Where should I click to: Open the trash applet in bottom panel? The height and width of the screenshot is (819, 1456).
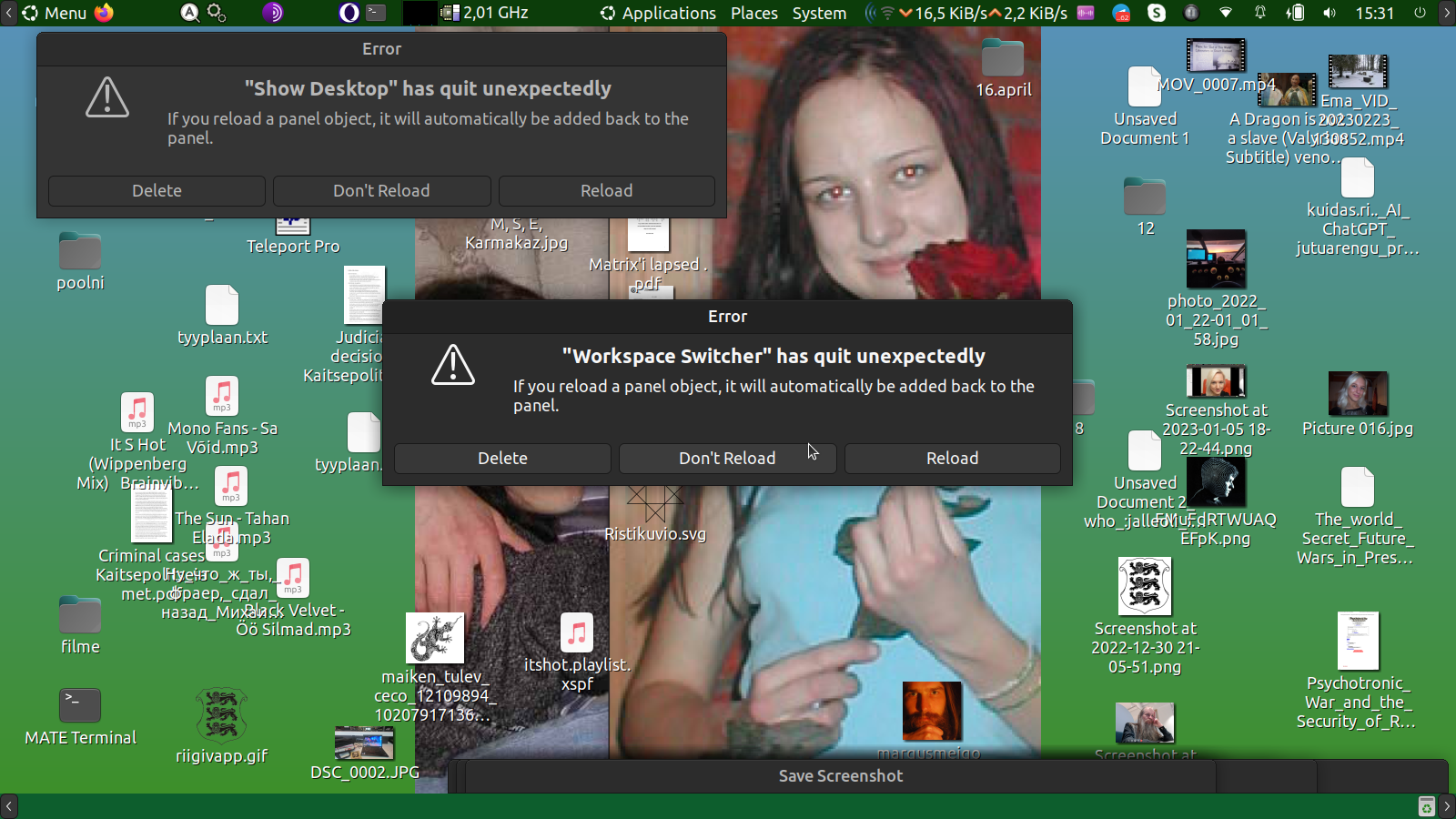tap(1427, 806)
